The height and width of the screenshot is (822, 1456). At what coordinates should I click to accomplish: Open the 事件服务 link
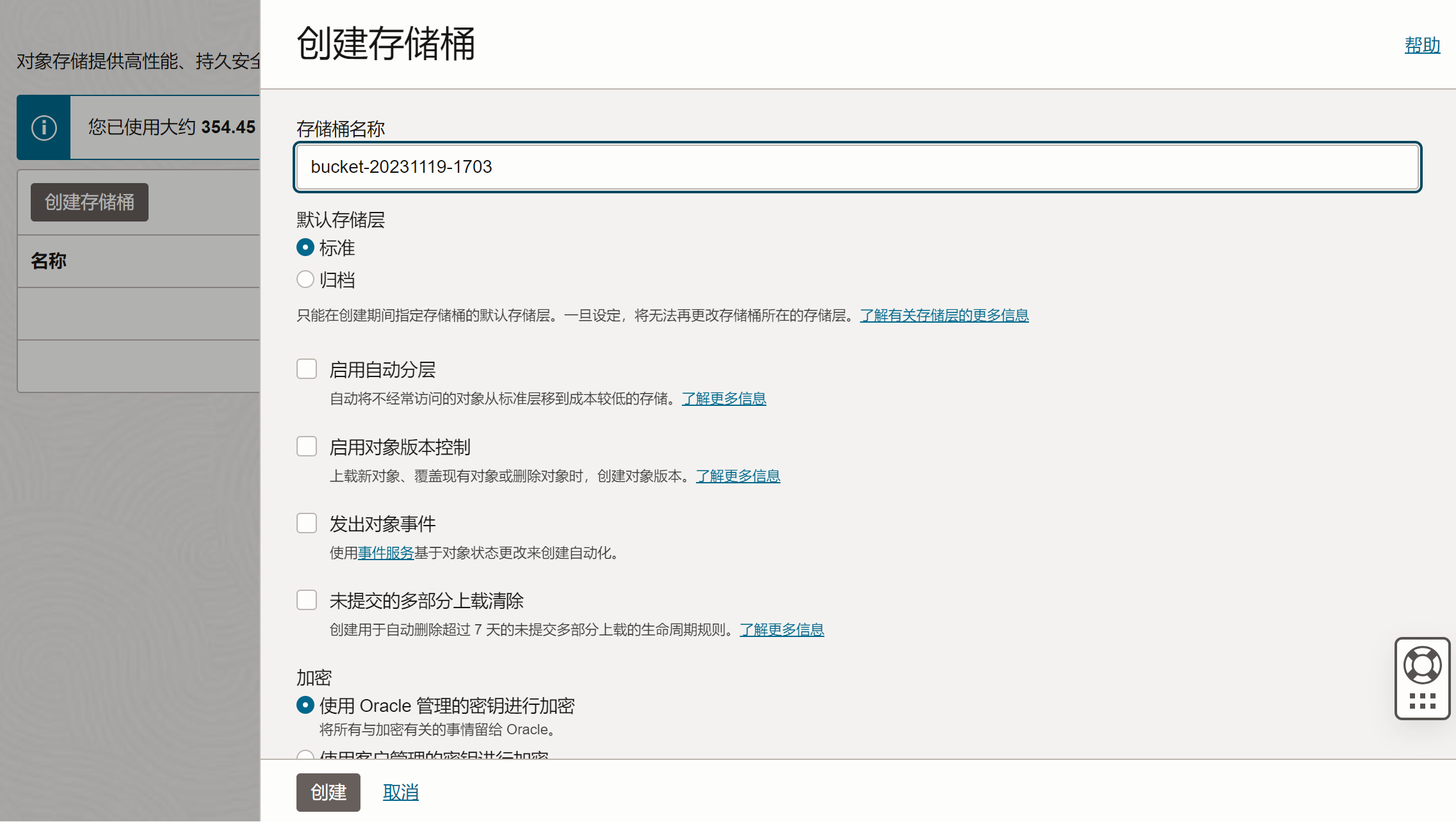[386, 553]
